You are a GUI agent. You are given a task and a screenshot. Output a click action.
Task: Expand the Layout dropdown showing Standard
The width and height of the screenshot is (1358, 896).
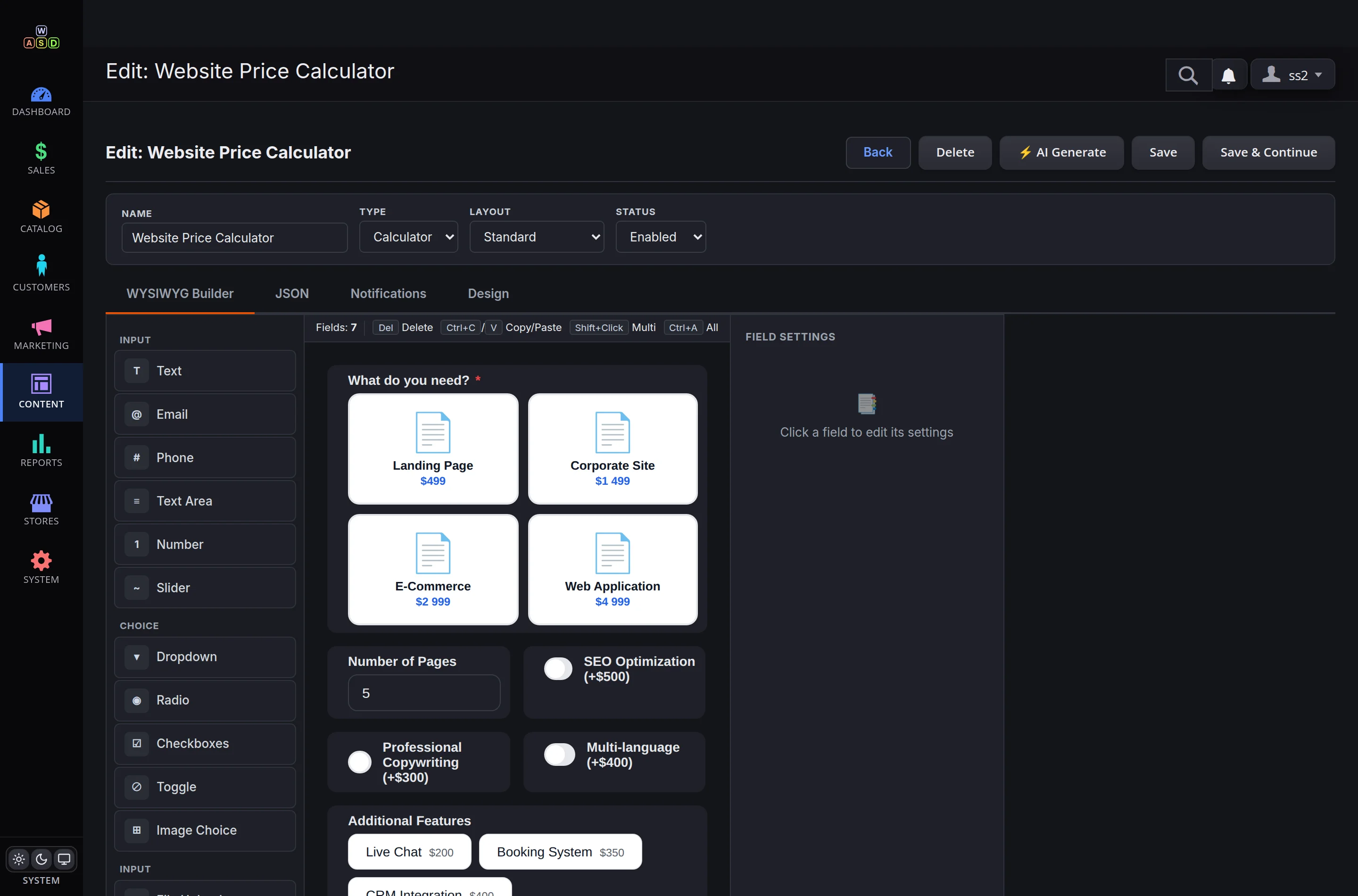pos(537,237)
